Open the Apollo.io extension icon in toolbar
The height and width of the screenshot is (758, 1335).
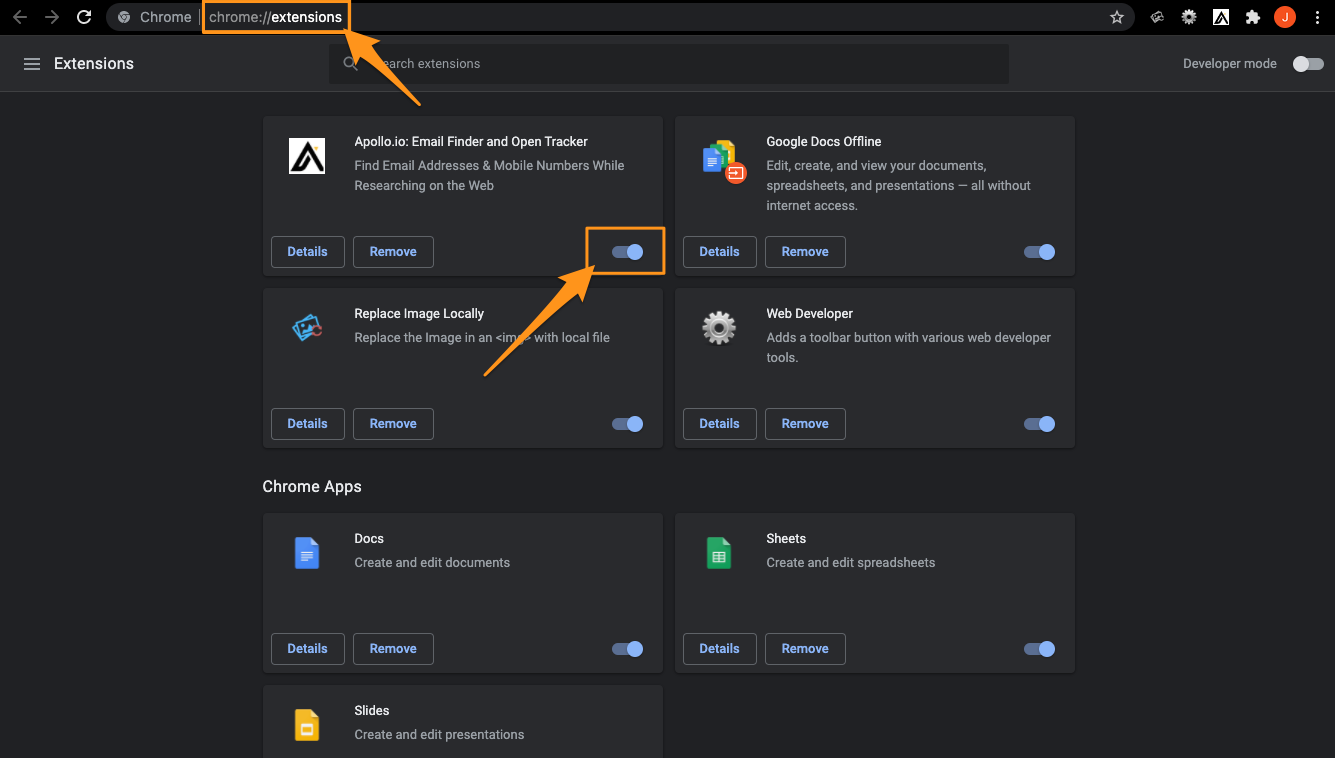[1221, 17]
